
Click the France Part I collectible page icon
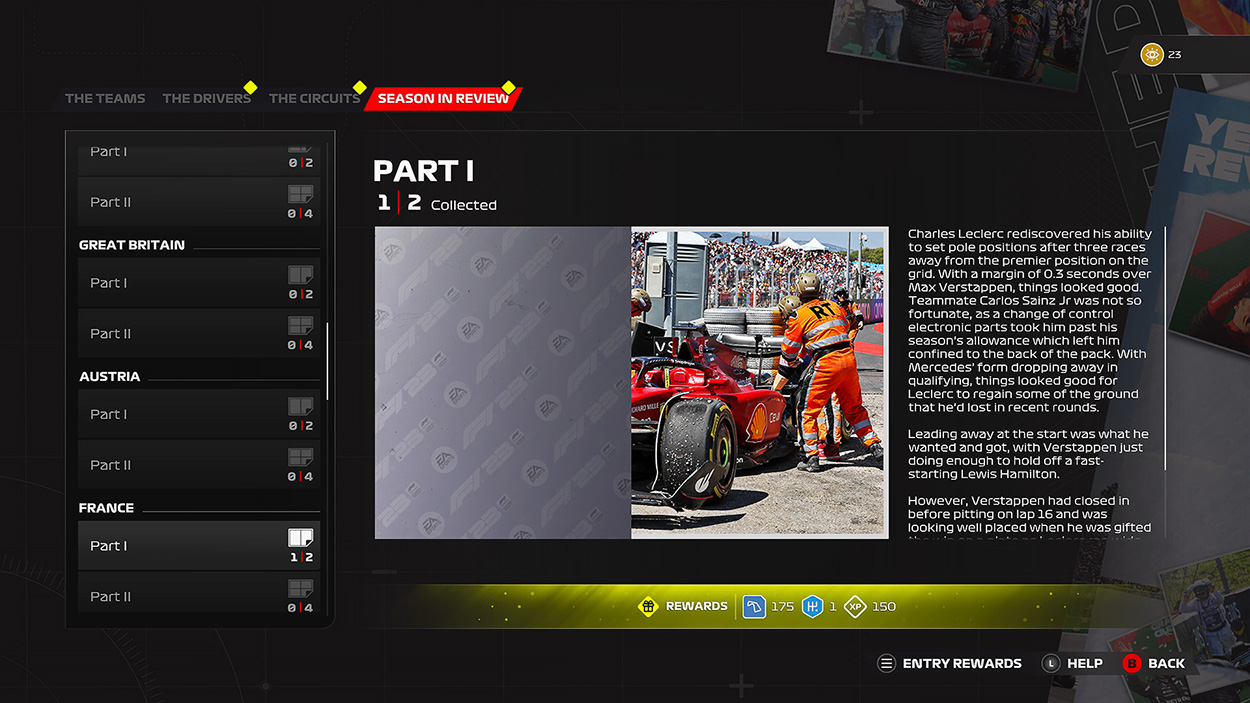pos(300,538)
